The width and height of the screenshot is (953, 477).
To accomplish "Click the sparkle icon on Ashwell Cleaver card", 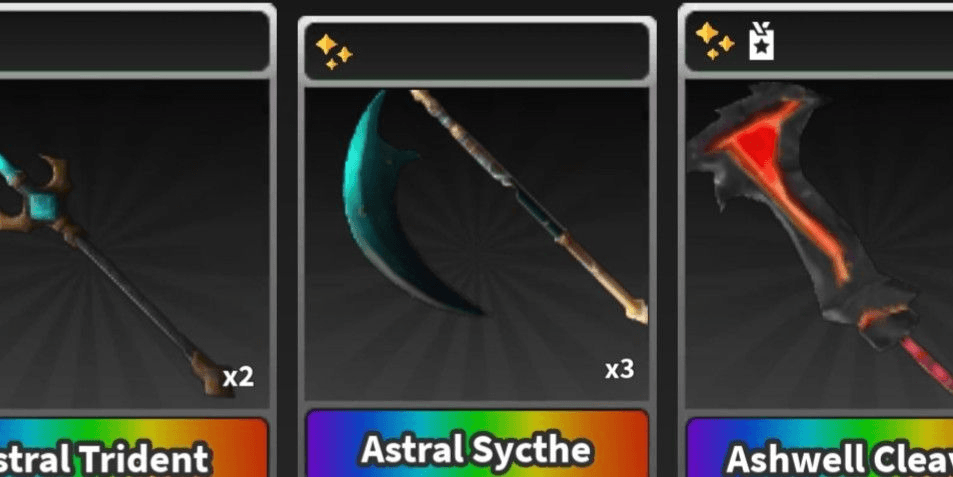I will click(x=714, y=41).
